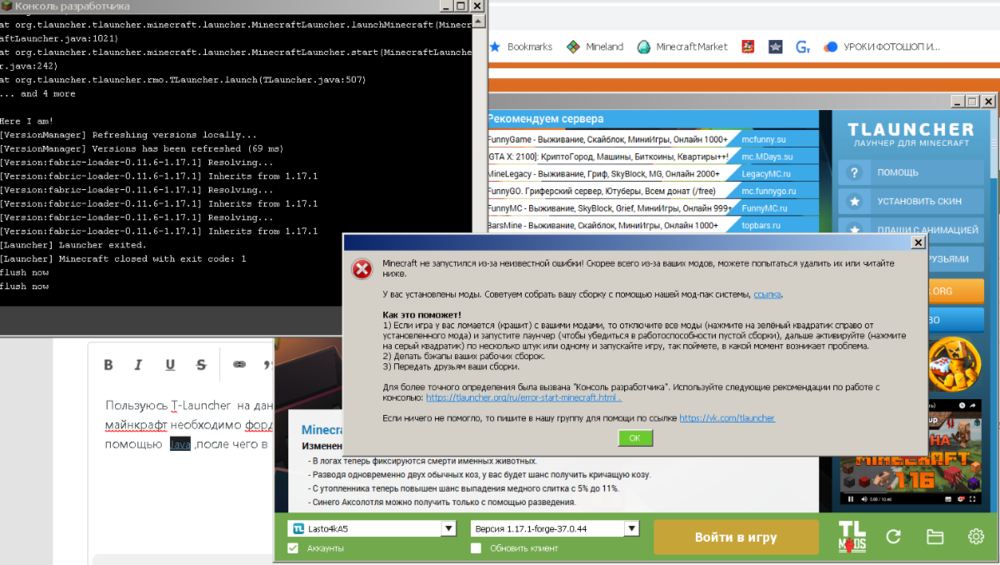This screenshot has height=565, width=1000.
Task: Open the dark blue star bookmark icon
Action: tap(776, 47)
